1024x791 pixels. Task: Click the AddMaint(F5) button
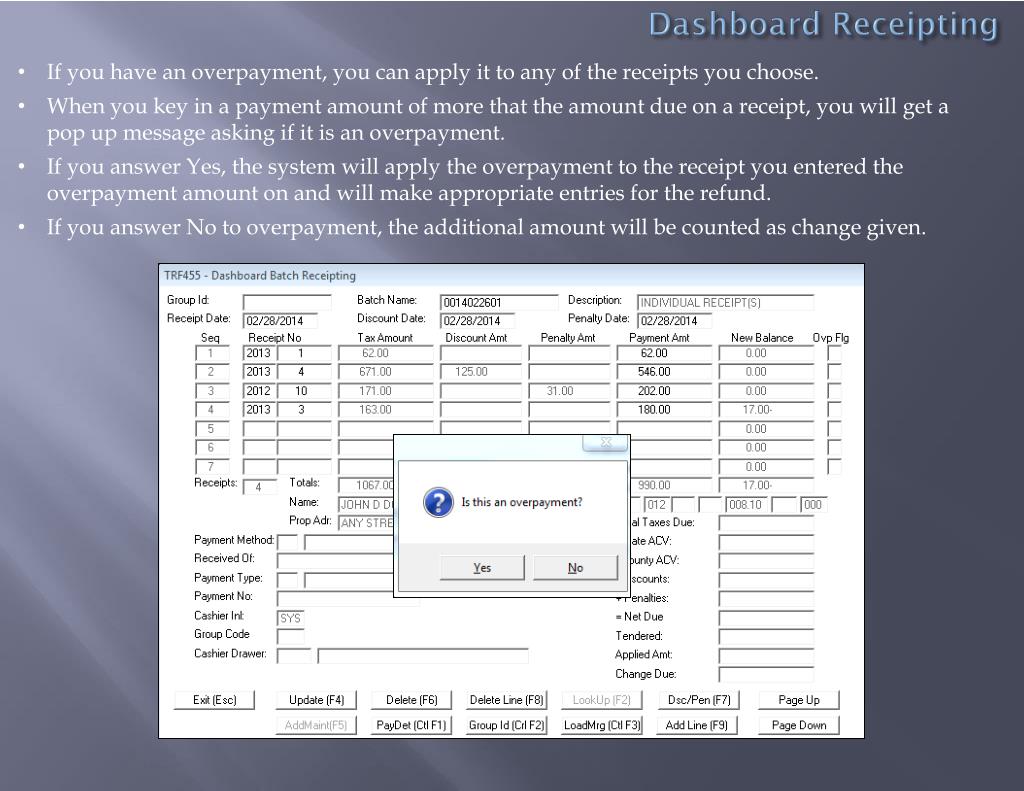point(316,725)
